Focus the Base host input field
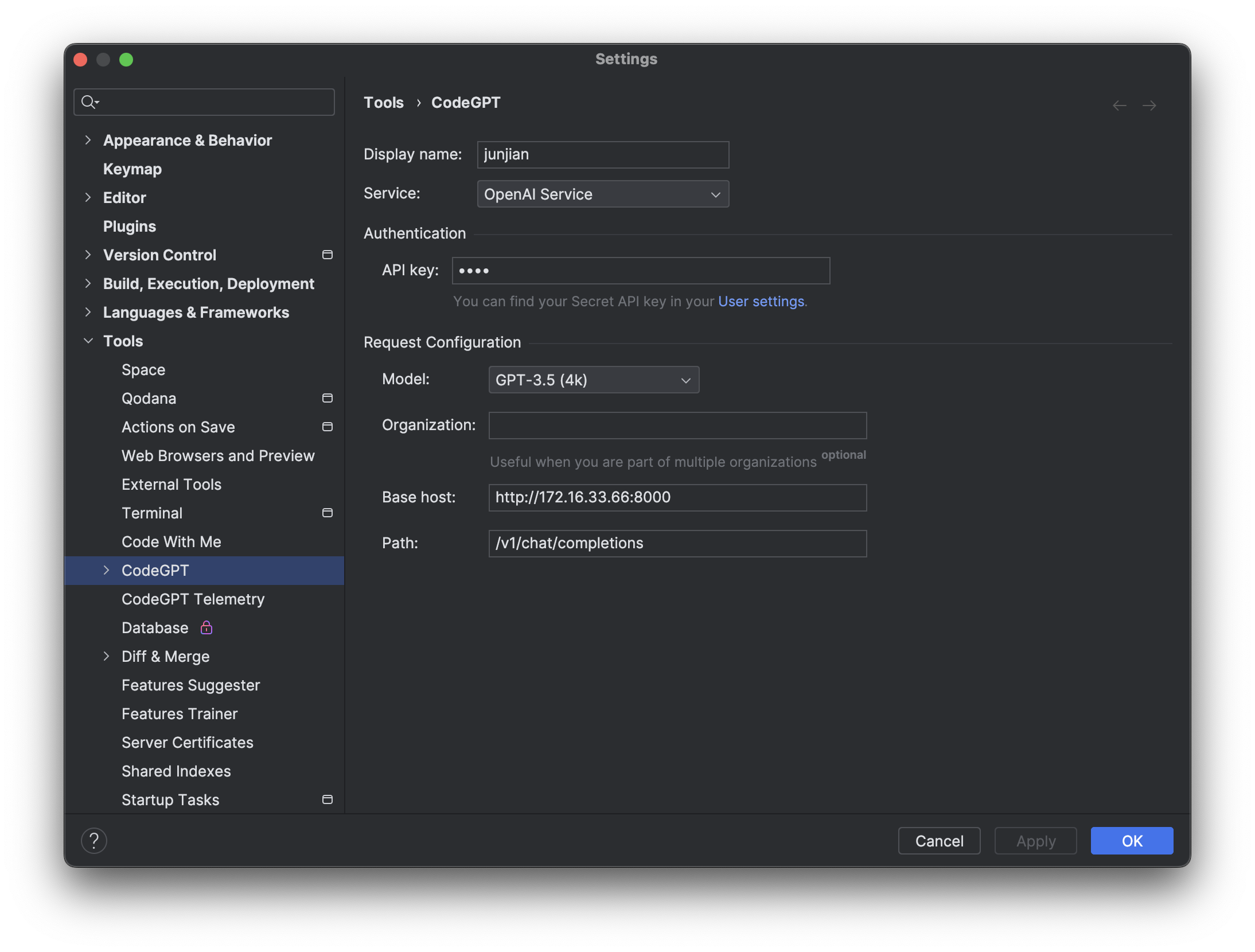Viewport: 1255px width, 952px height. pos(677,497)
